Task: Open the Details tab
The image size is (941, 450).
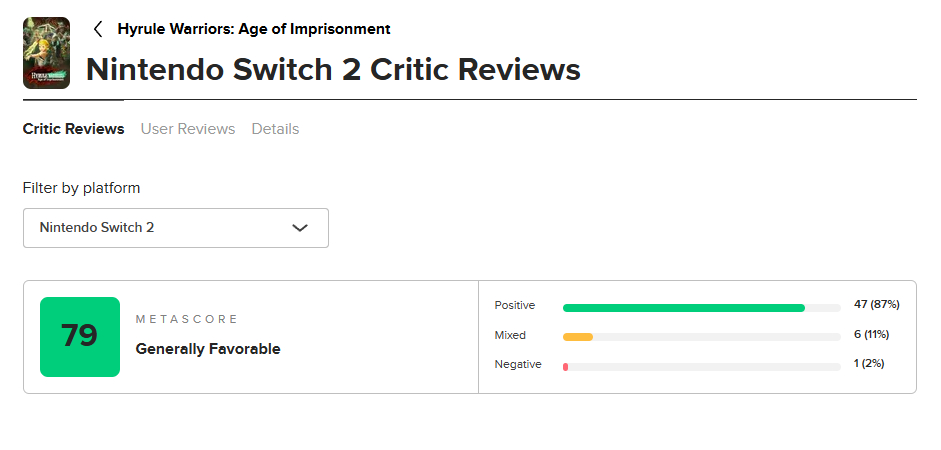Action: pos(275,129)
